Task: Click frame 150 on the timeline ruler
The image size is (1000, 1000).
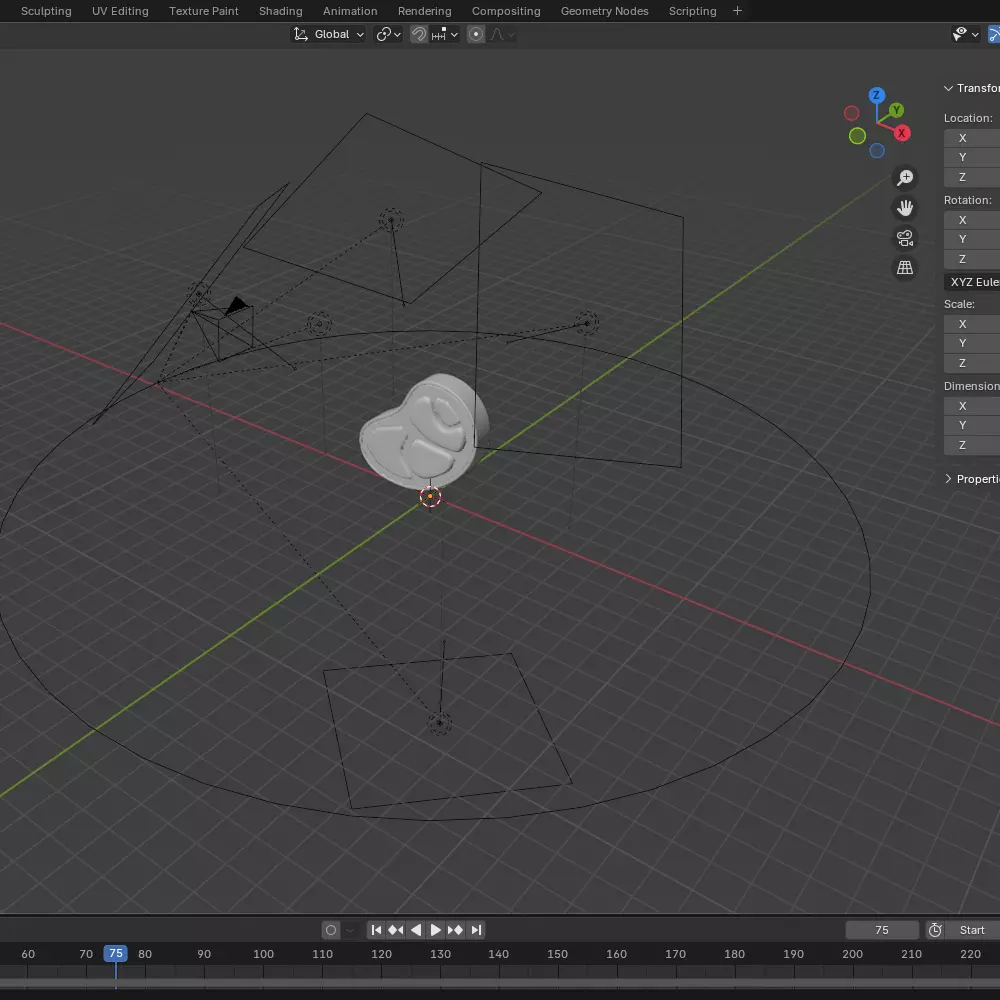Action: pos(557,954)
